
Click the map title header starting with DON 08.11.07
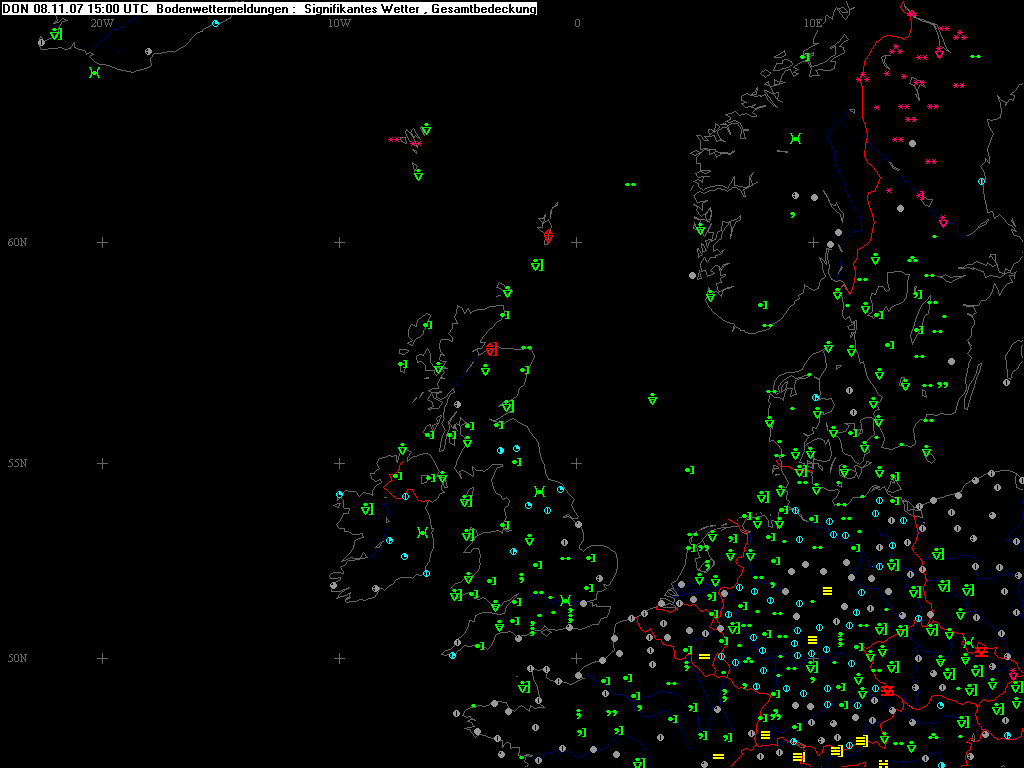point(269,8)
